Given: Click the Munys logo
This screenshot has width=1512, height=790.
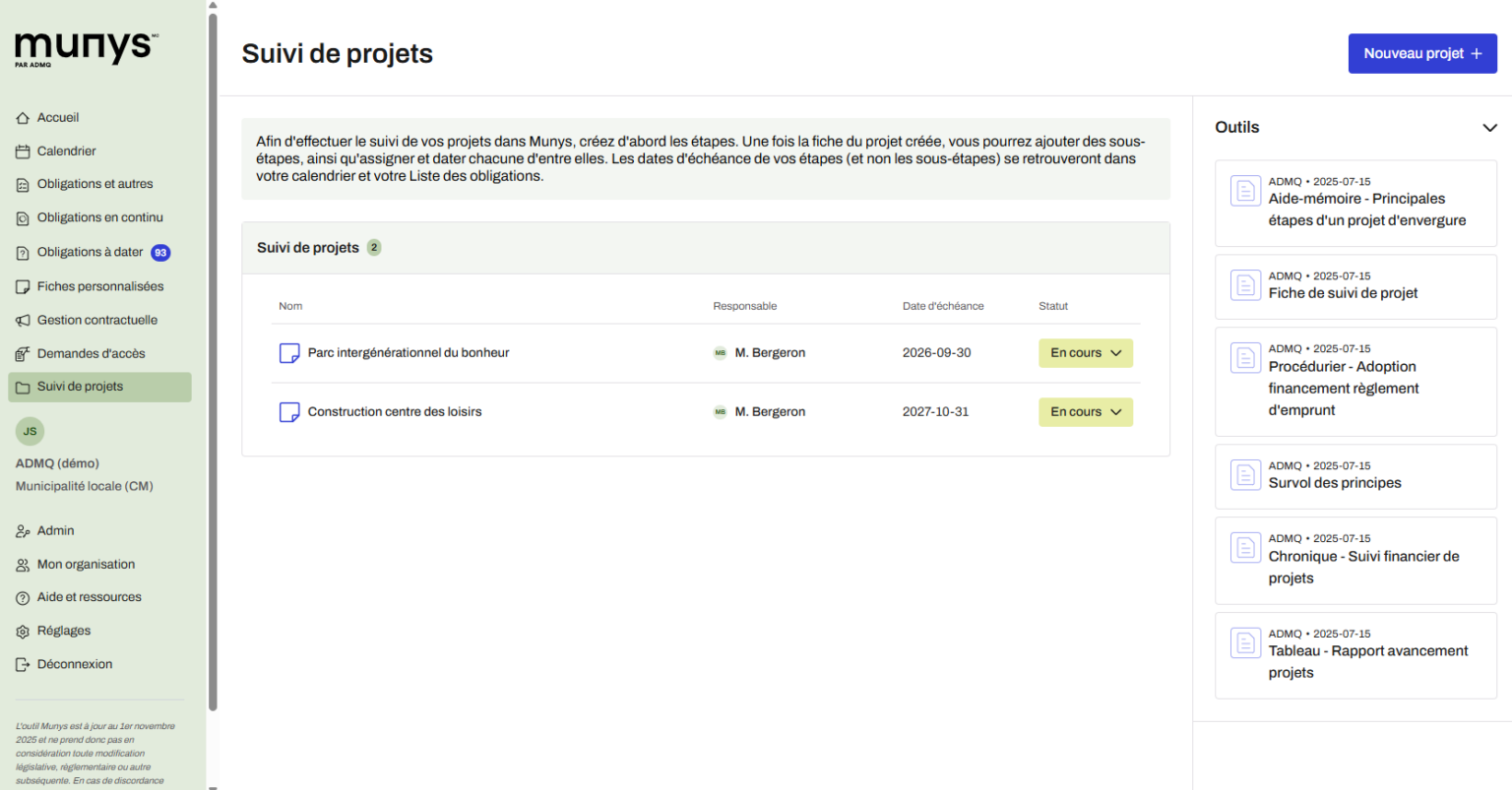Looking at the screenshot, I should (x=86, y=48).
